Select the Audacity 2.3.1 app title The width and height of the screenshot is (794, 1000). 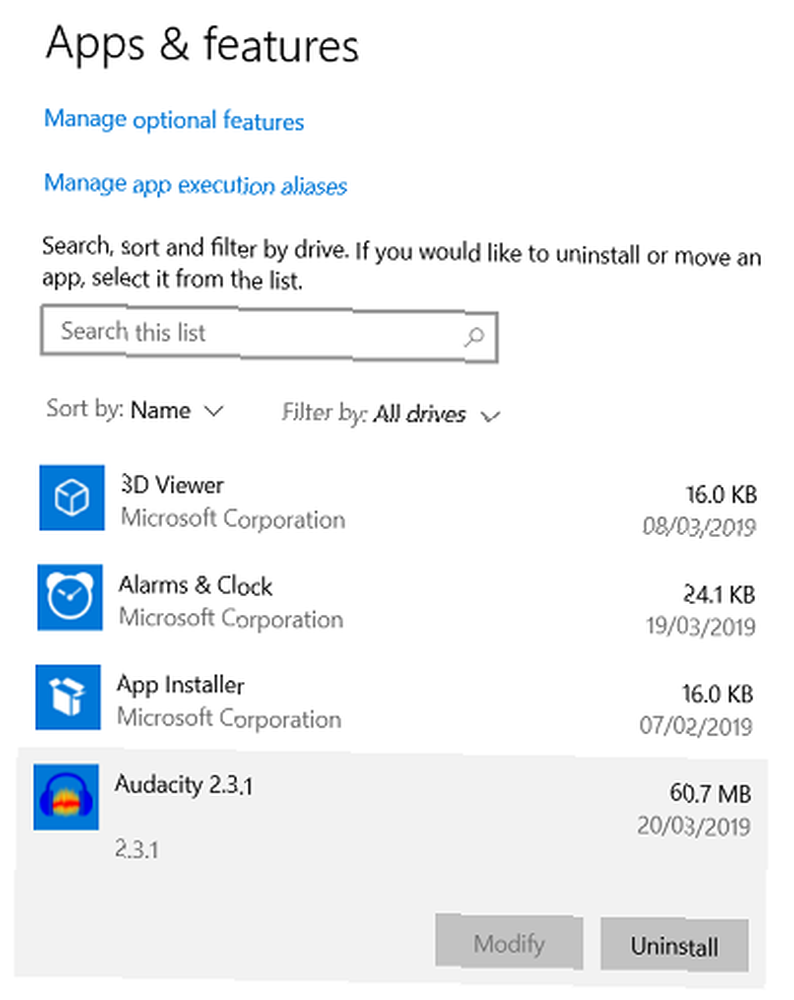184,784
